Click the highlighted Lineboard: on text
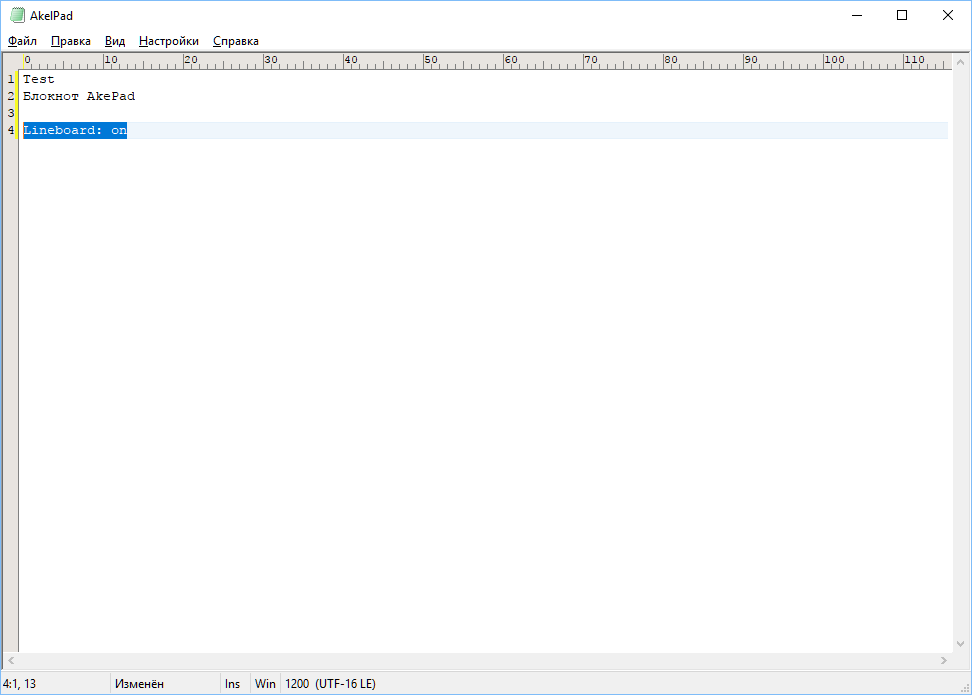This screenshot has height=695, width=972. [75, 130]
